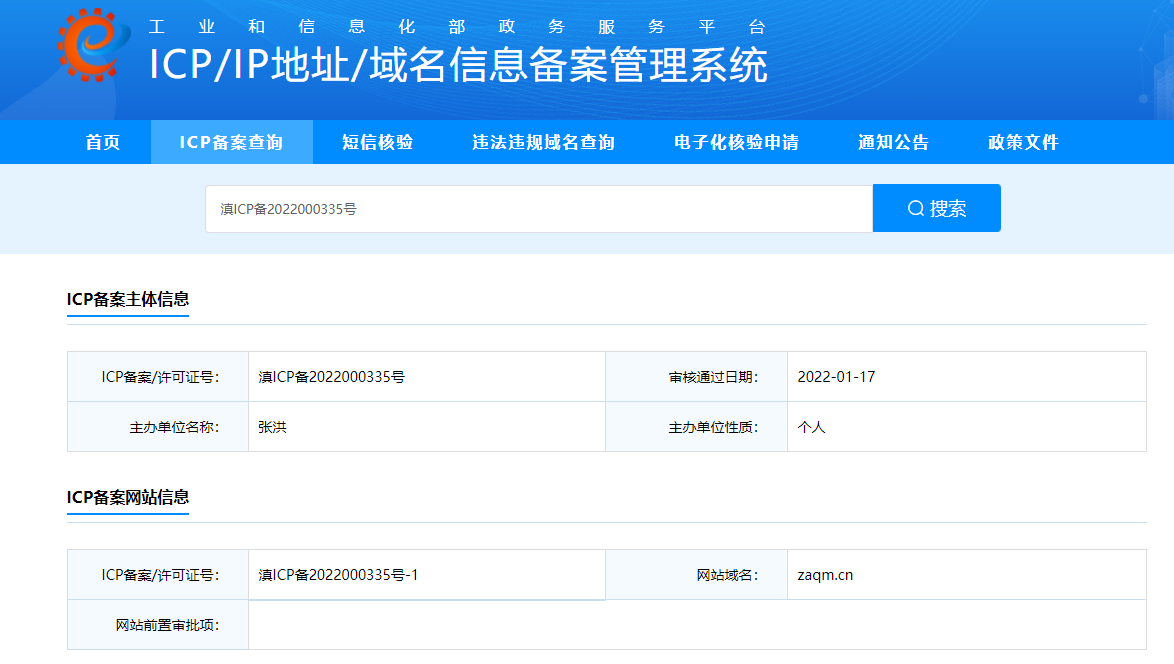This screenshot has width=1174, height=664.
Task: Go to 电子化核验申请 page
Action: [736, 142]
